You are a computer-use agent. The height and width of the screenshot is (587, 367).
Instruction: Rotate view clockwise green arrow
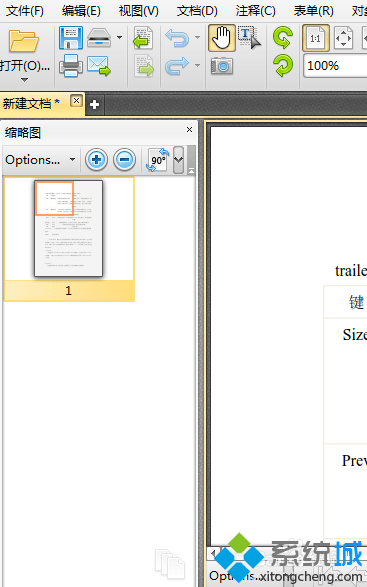[283, 66]
